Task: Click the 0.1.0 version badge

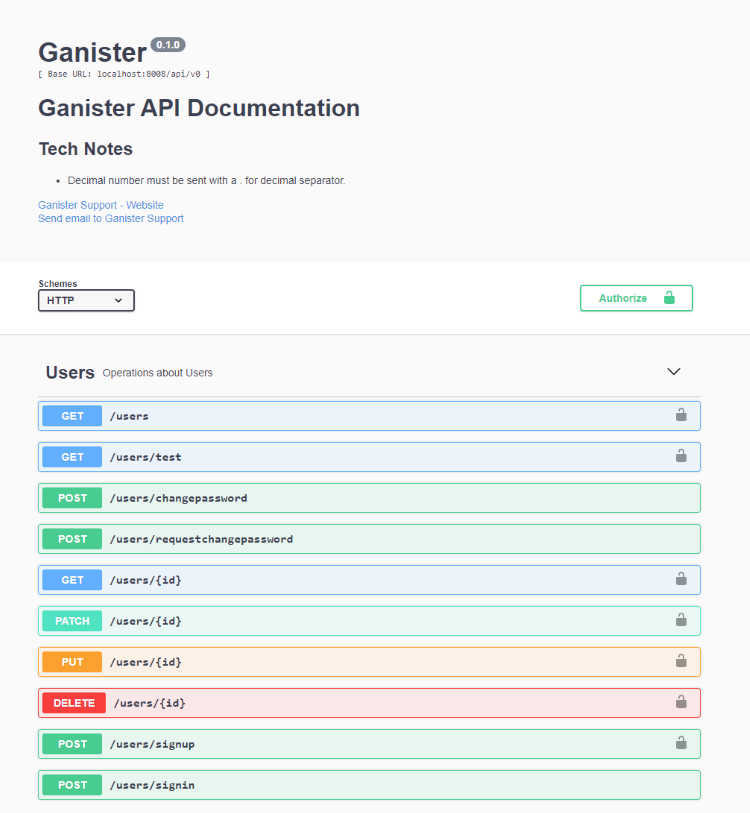Action: [x=168, y=45]
